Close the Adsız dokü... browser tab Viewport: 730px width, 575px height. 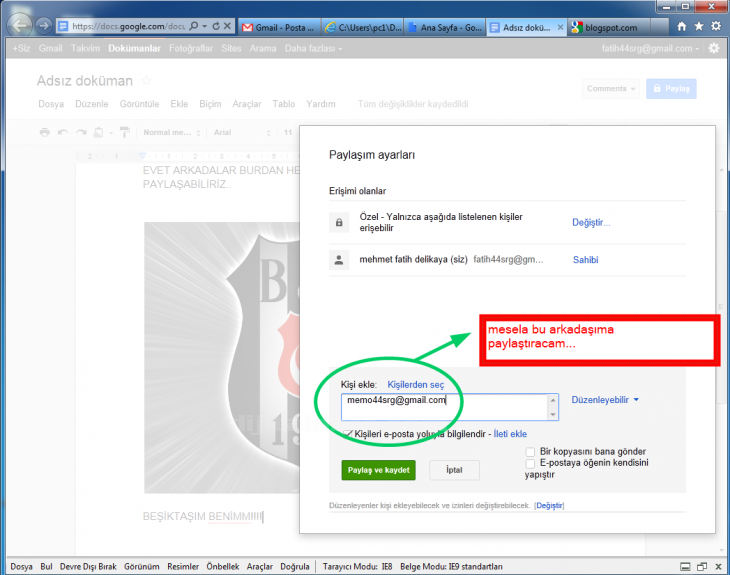coord(560,27)
